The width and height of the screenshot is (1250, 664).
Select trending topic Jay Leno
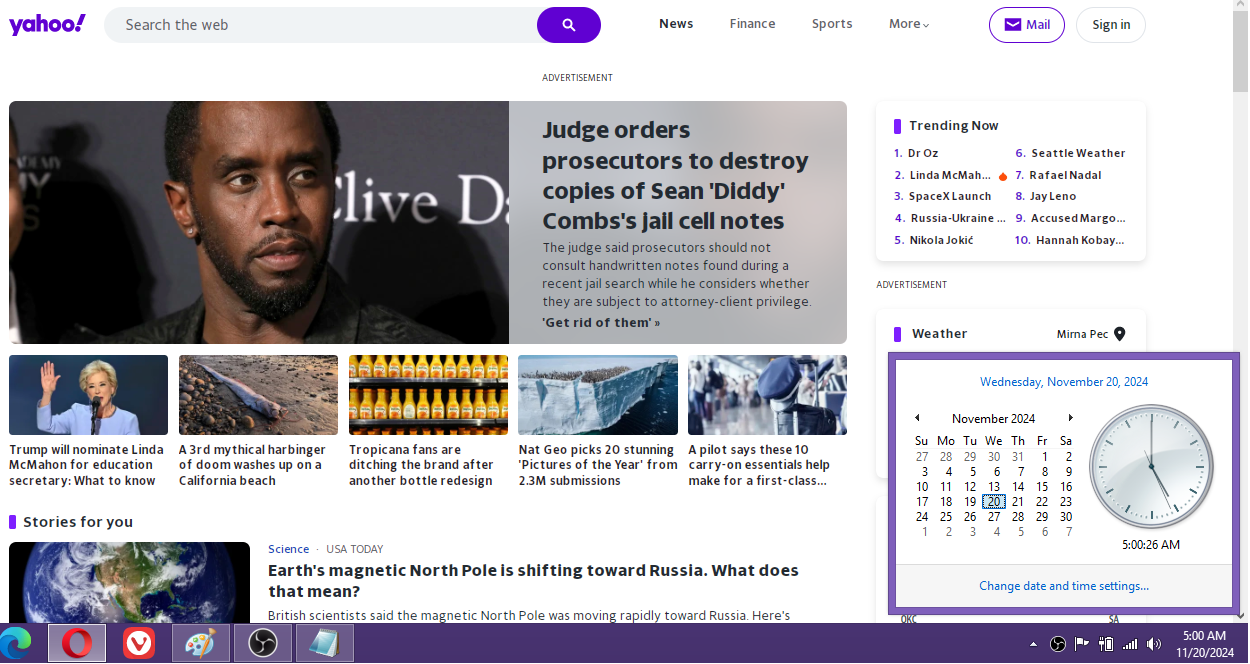[x=1053, y=196]
